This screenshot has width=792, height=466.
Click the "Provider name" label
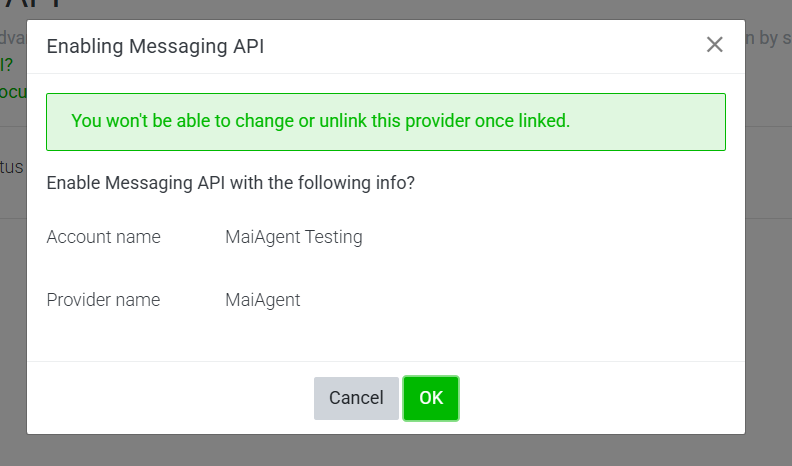(x=104, y=299)
